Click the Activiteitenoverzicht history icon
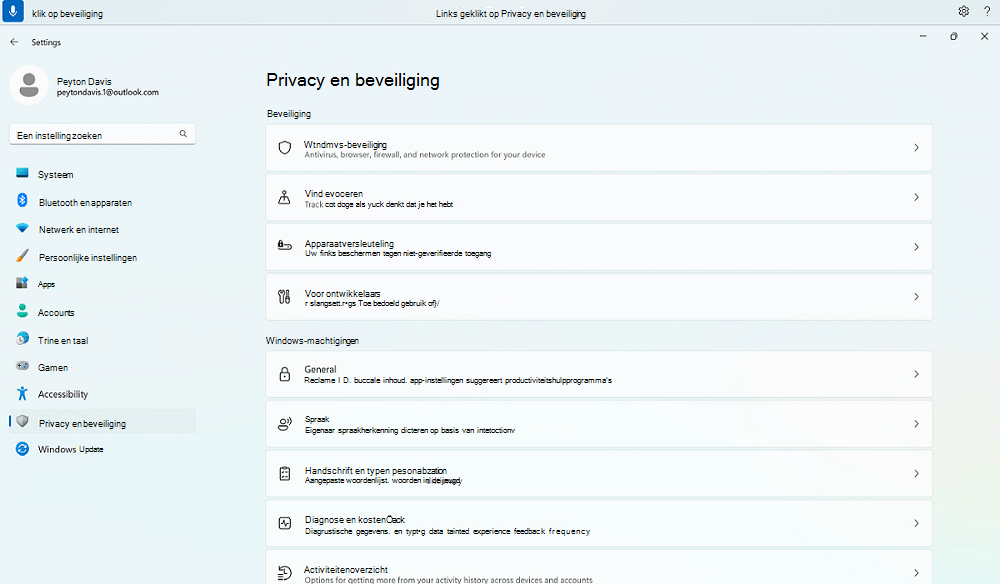The height and width of the screenshot is (584, 1000). pos(285,573)
